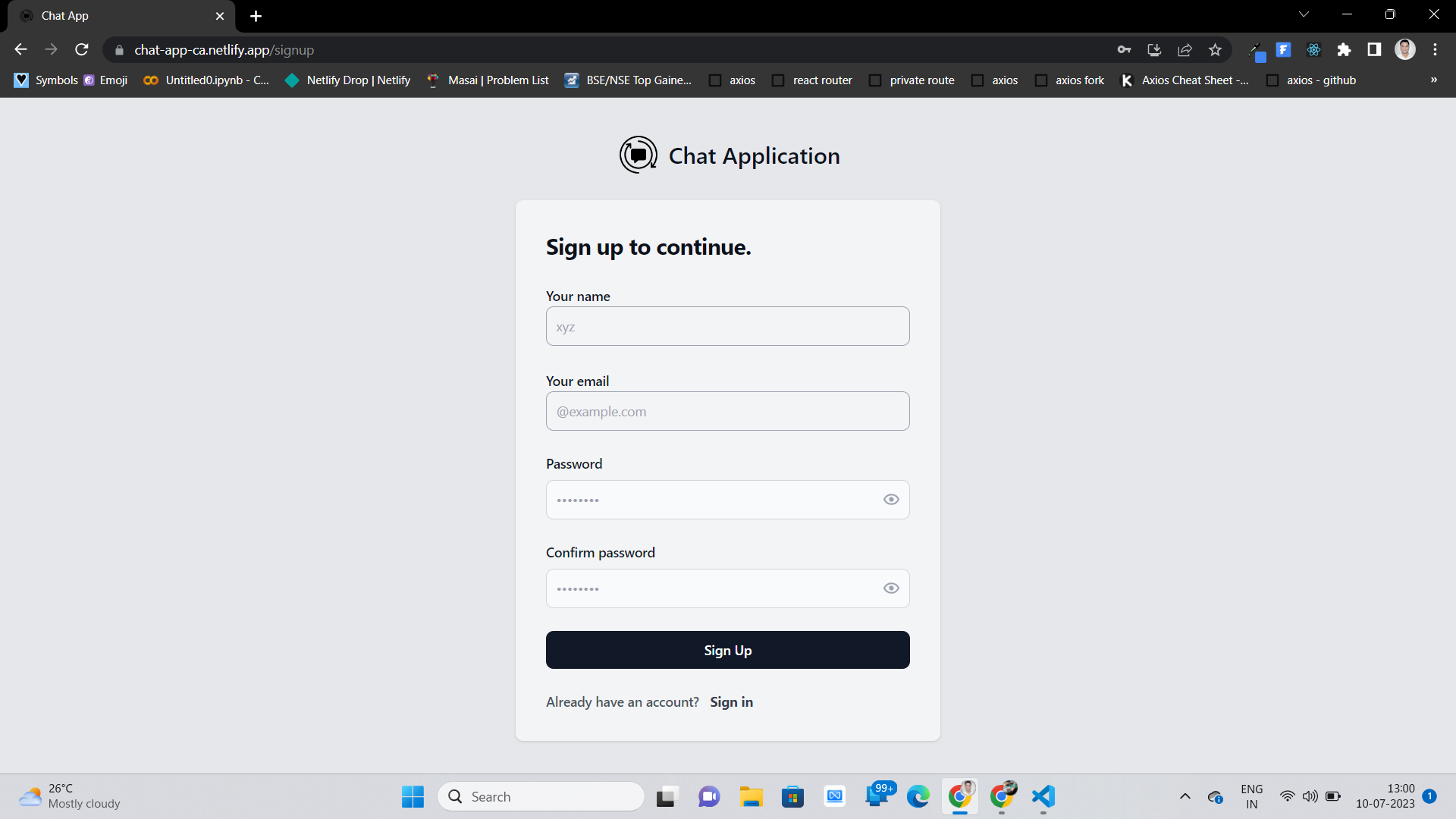Image resolution: width=1456 pixels, height=819 pixels.
Task: Click the Chat Application logo icon
Action: 637,156
